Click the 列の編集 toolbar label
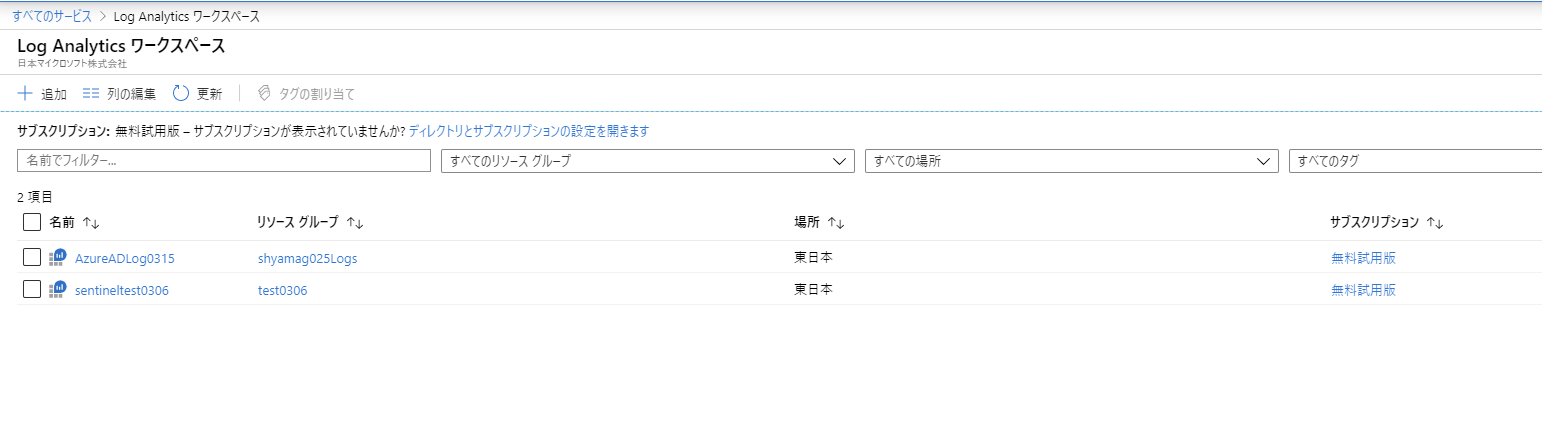 [131, 94]
